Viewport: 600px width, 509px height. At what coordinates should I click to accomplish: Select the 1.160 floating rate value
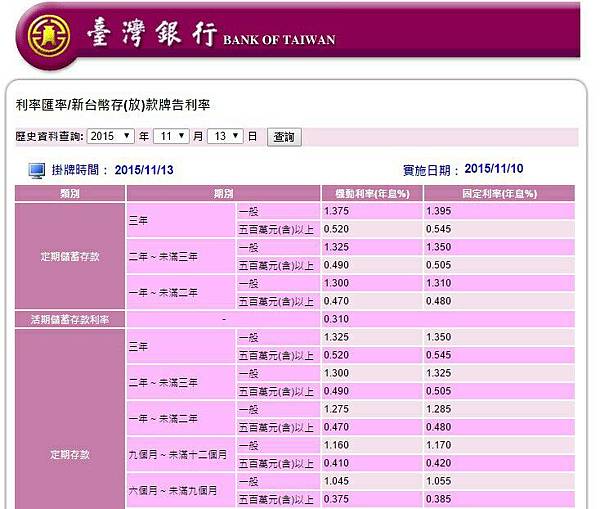[336, 445]
